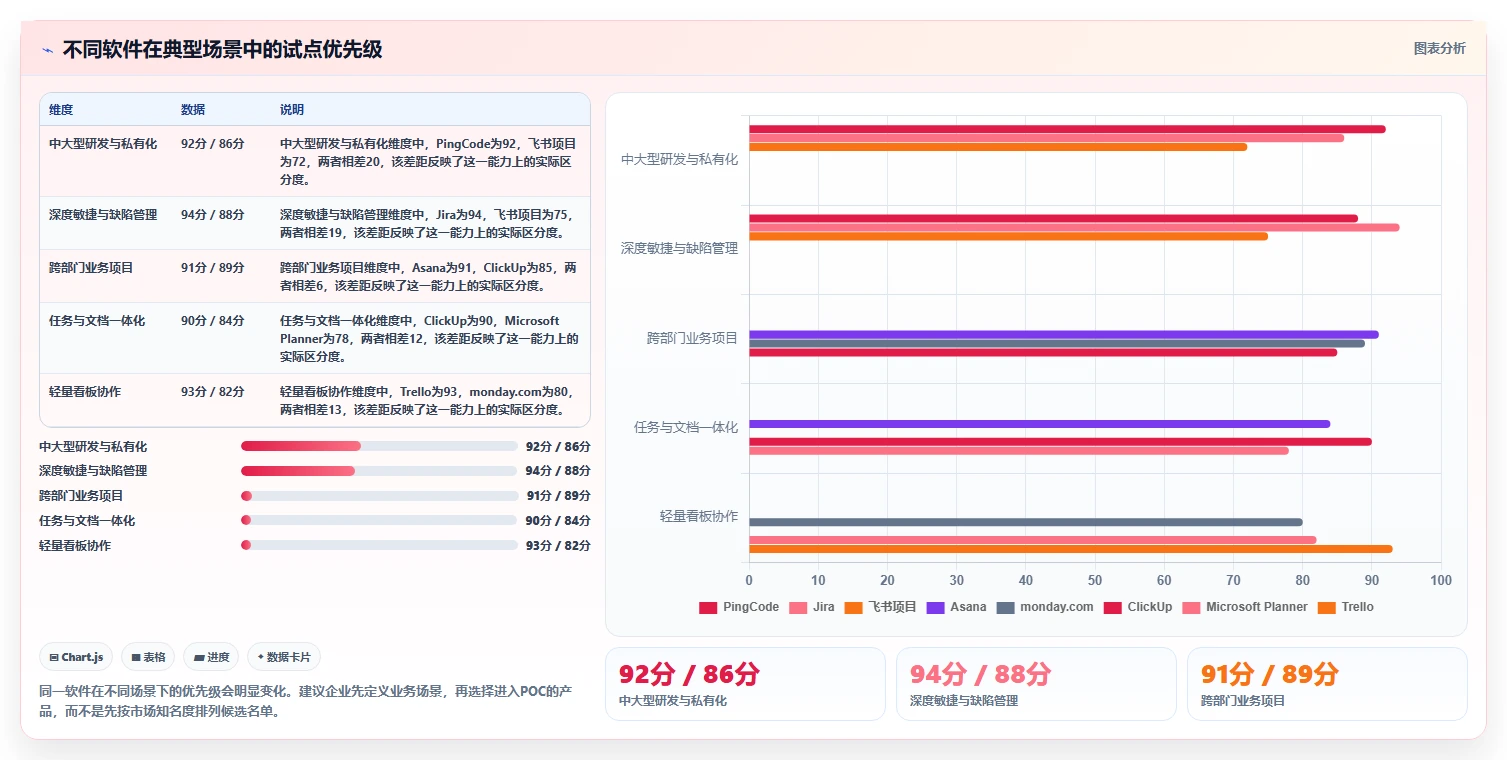Click PingCode bar in 中大型研发与私有化 chart group
This screenshot has width=1507, height=760.
[x=1067, y=129]
